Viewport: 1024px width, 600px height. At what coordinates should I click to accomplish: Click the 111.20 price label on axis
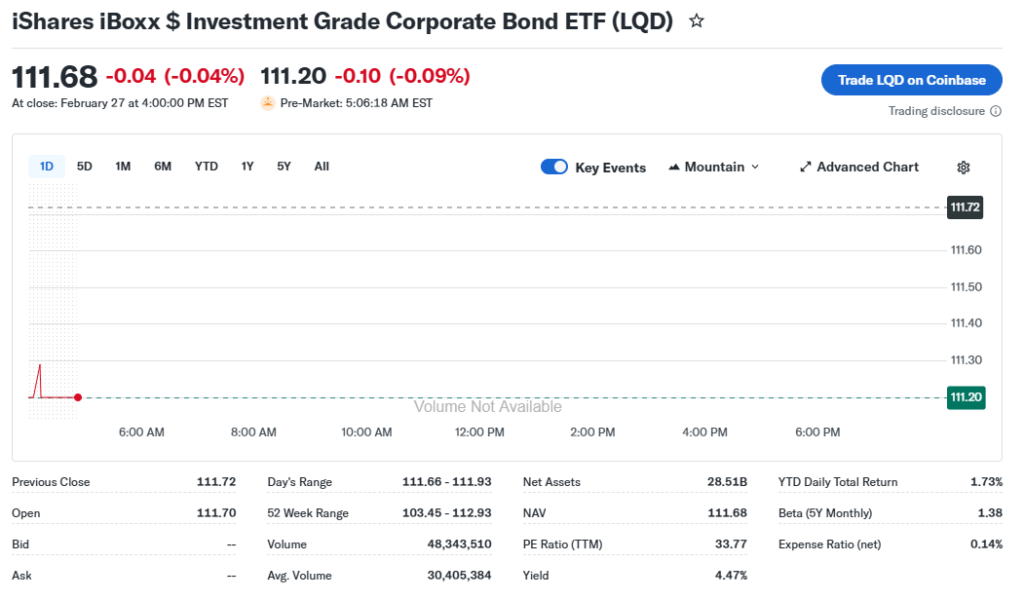[965, 398]
